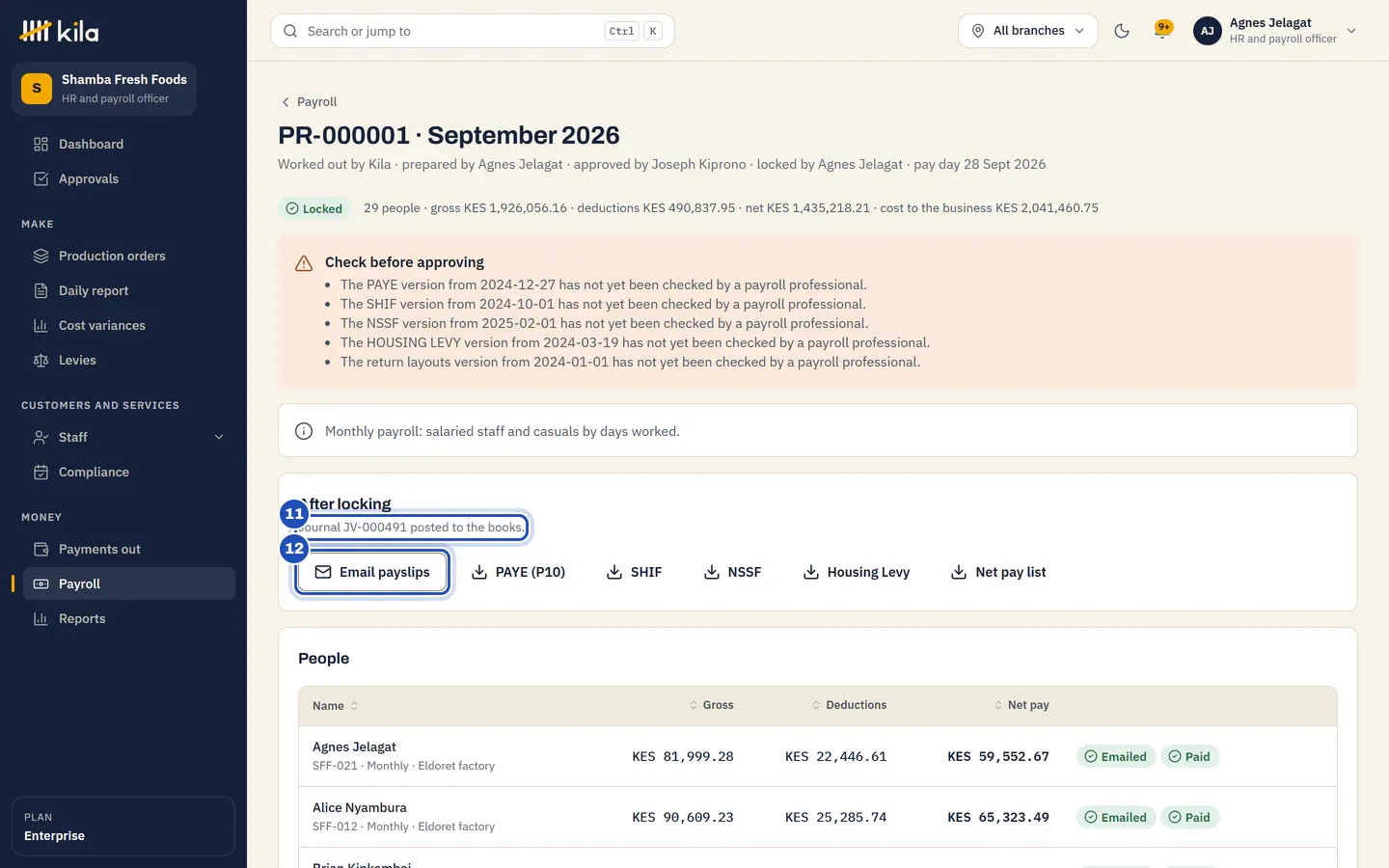Click net pay KES 59,552.67
Image resolution: width=1389 pixels, height=868 pixels.
coord(998,756)
